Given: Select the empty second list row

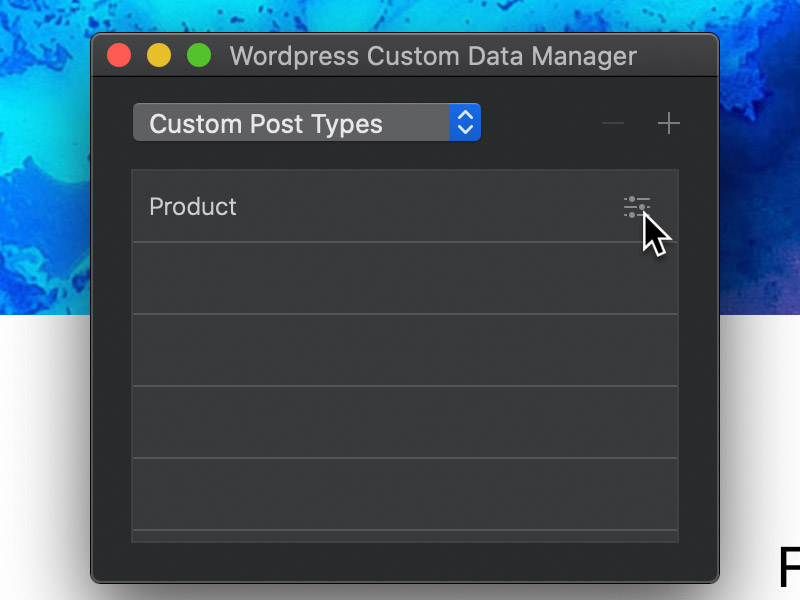Looking at the screenshot, I should 404,278.
